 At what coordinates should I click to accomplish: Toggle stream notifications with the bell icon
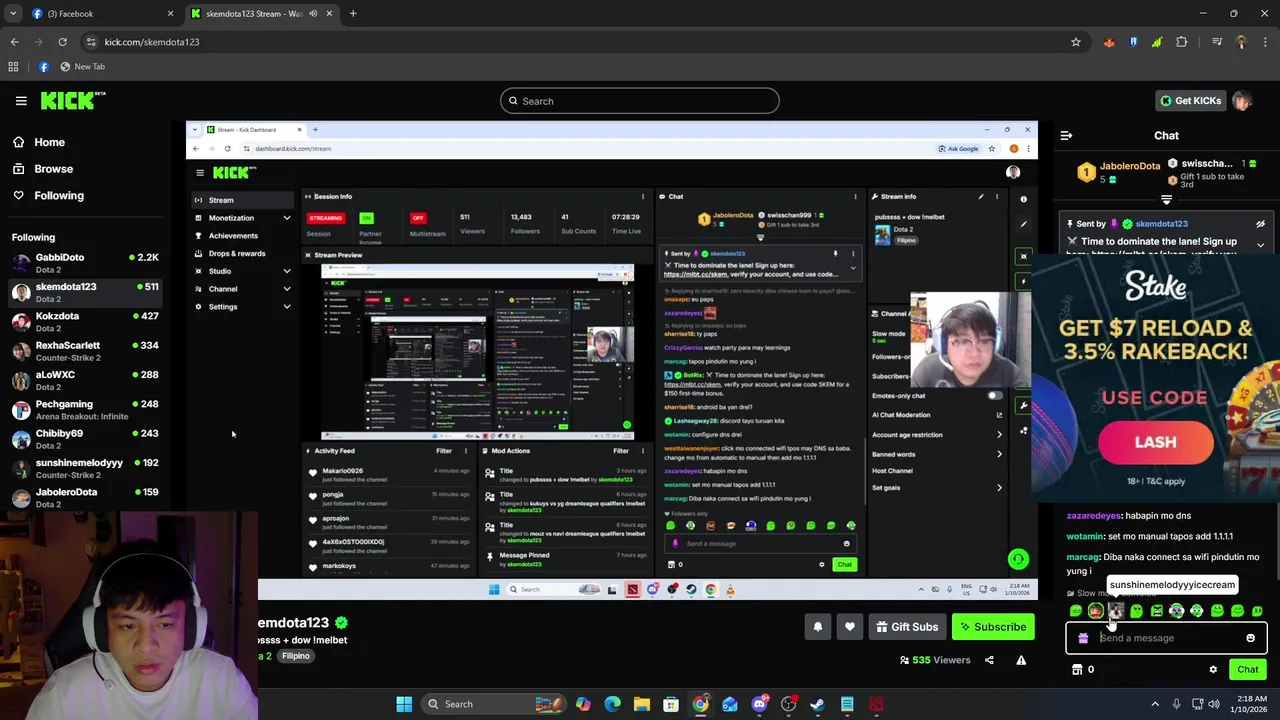pyautogui.click(x=817, y=627)
